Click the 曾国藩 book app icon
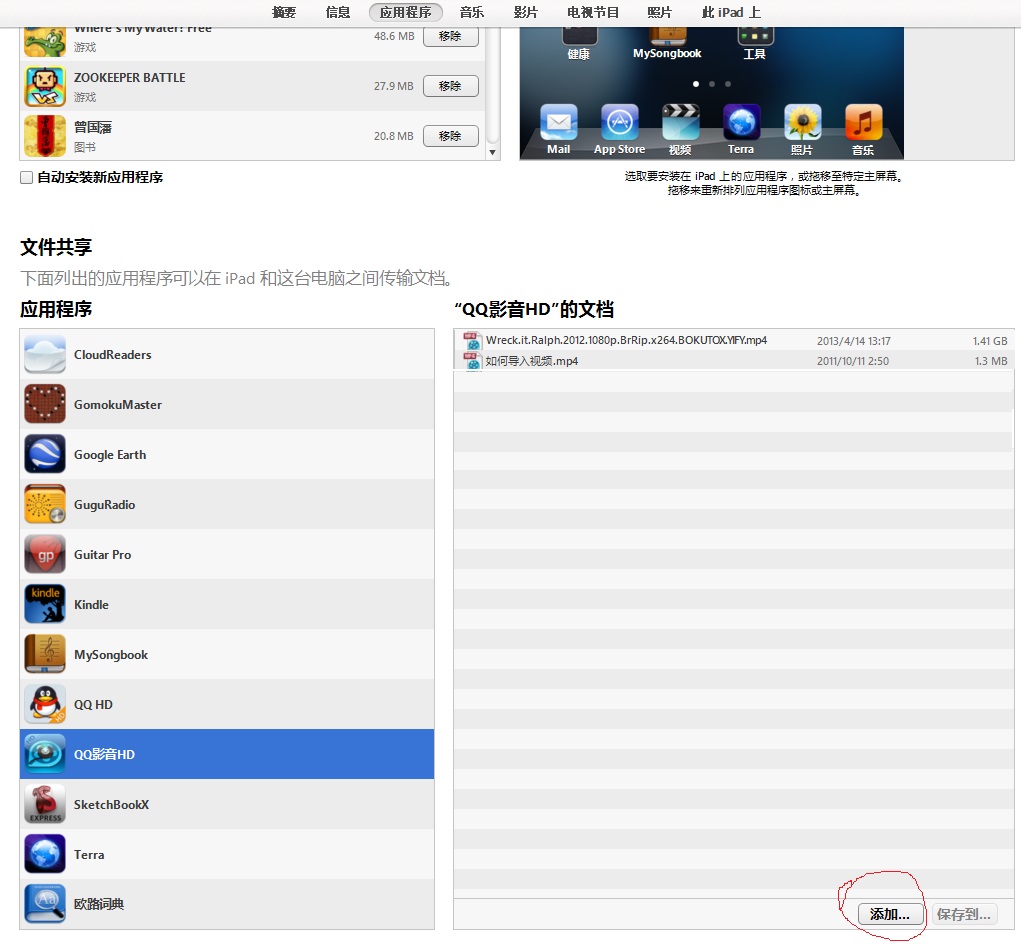Viewport: 1021px width, 947px height. tap(45, 135)
